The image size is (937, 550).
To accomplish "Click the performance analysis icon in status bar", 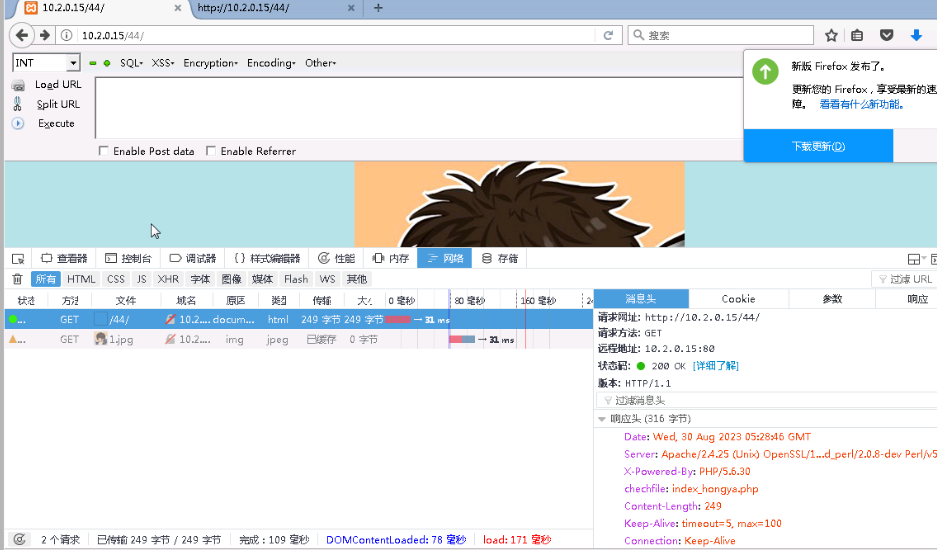I will (19, 539).
